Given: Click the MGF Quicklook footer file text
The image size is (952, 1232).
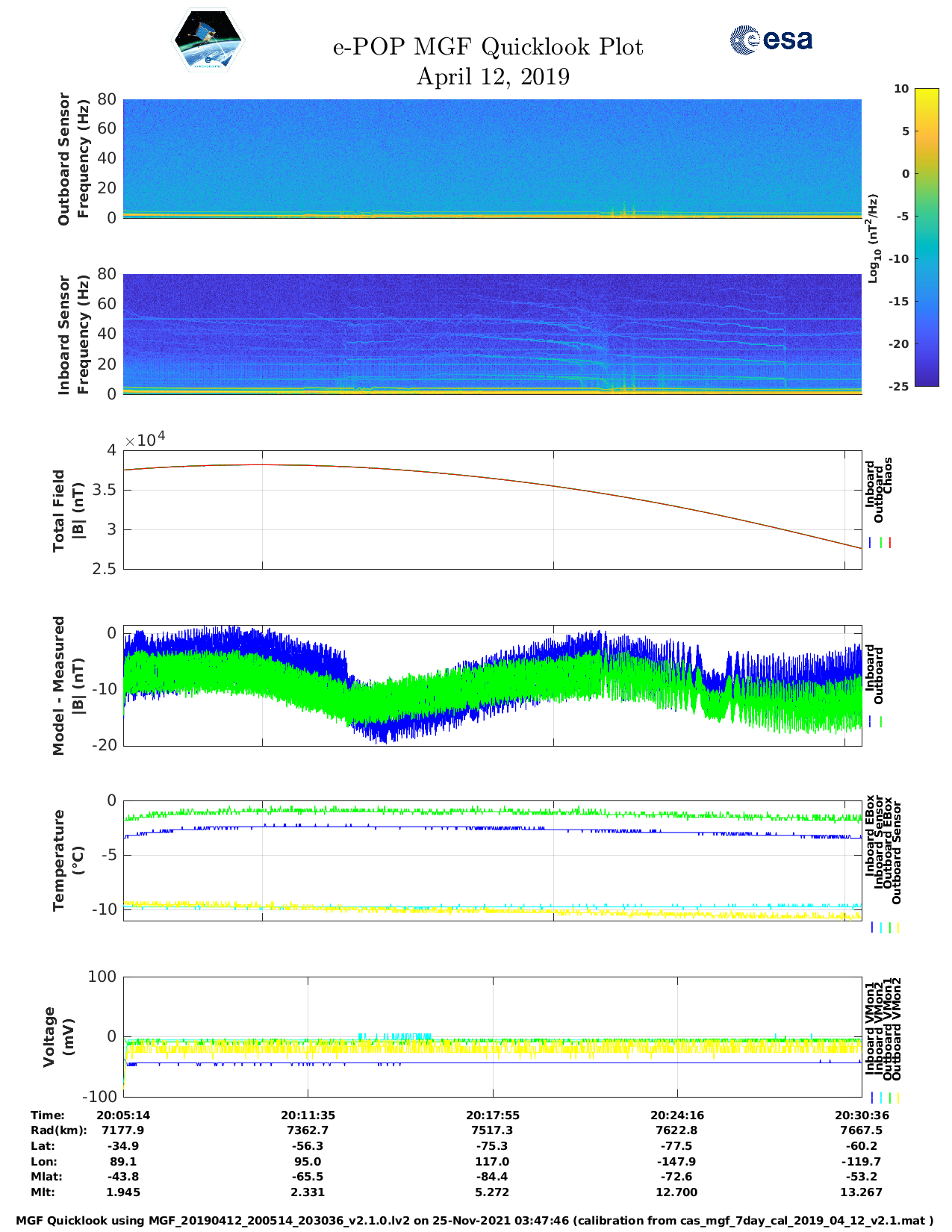Looking at the screenshot, I should [x=475, y=1221].
